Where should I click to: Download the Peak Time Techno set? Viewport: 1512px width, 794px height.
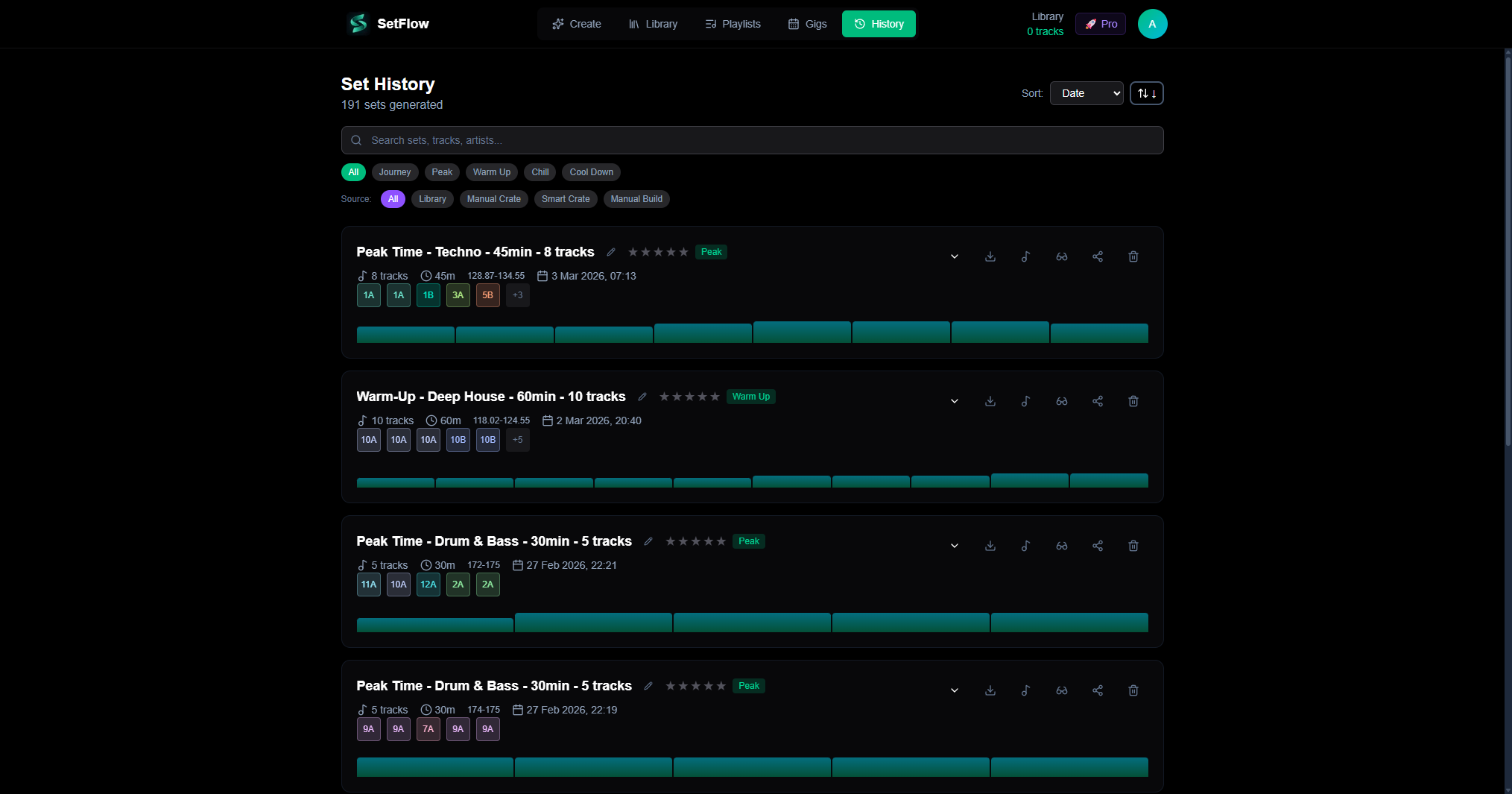(990, 256)
